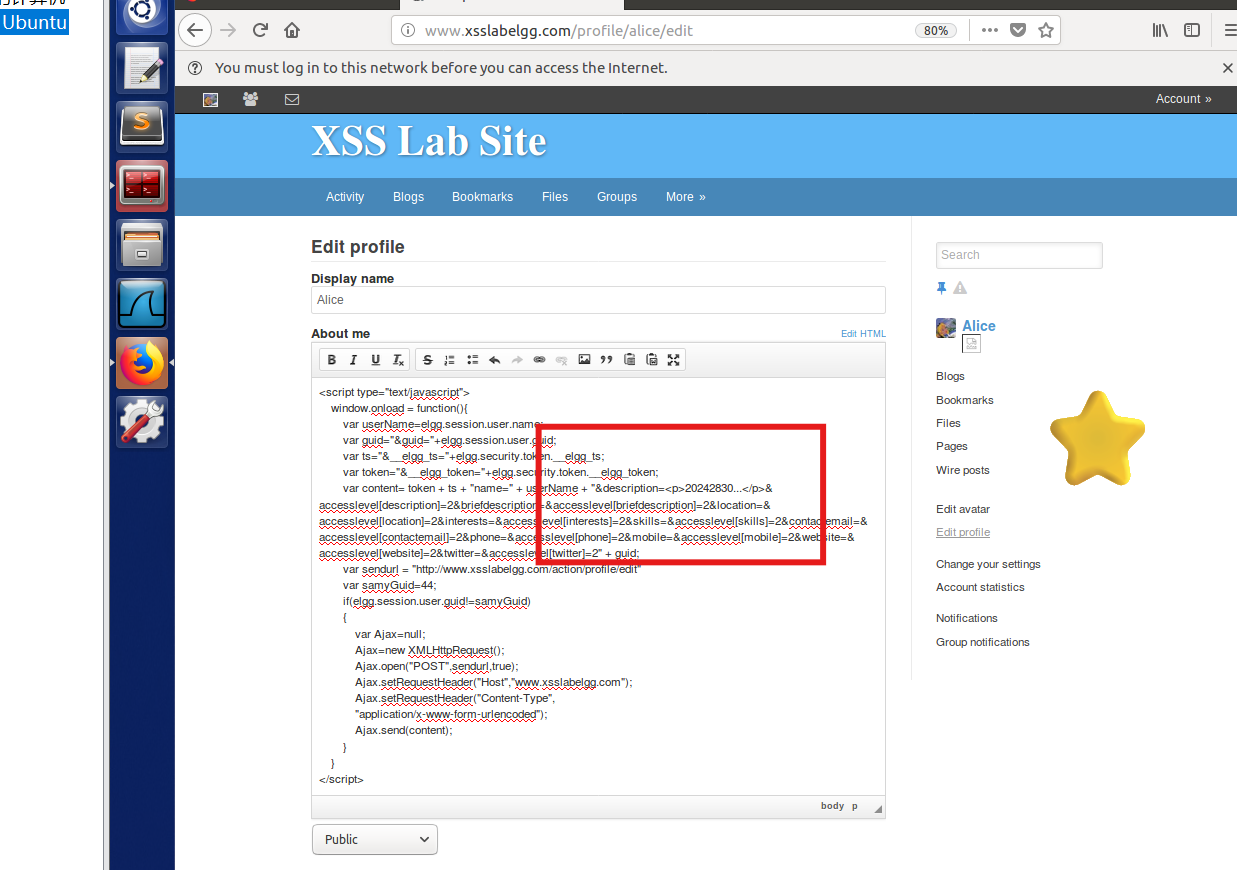Open the friends icon in Elgg topbar

250,99
